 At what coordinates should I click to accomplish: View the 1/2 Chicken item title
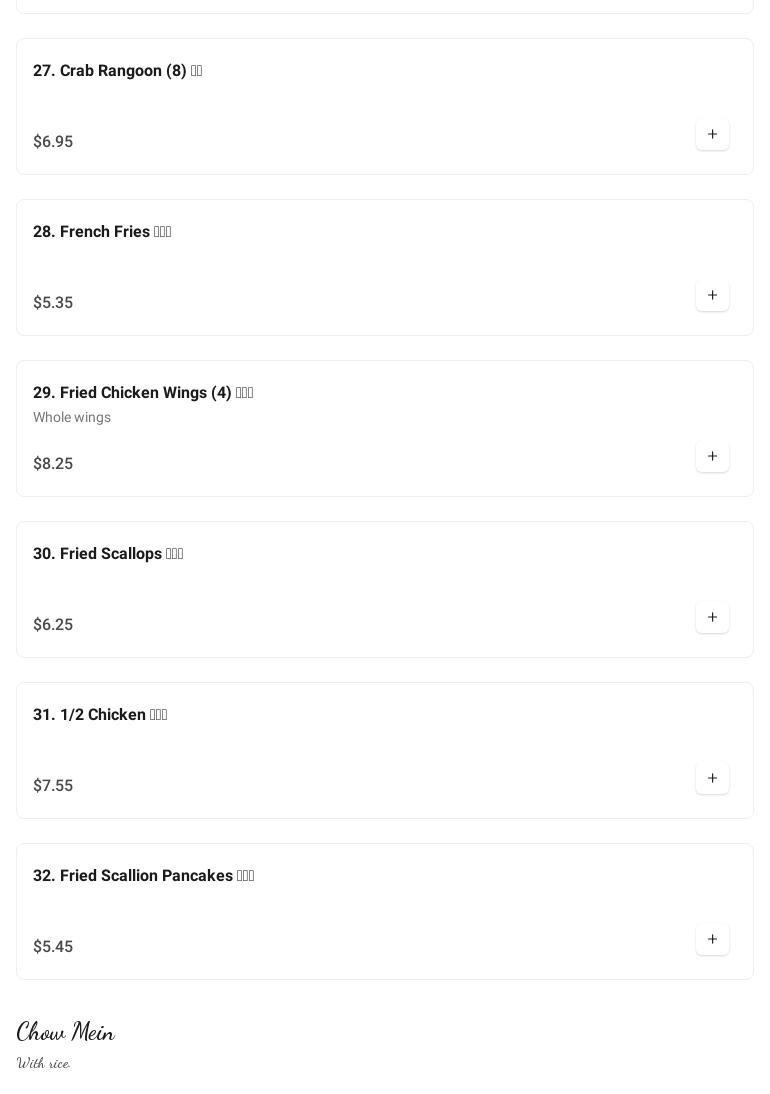[100, 715]
